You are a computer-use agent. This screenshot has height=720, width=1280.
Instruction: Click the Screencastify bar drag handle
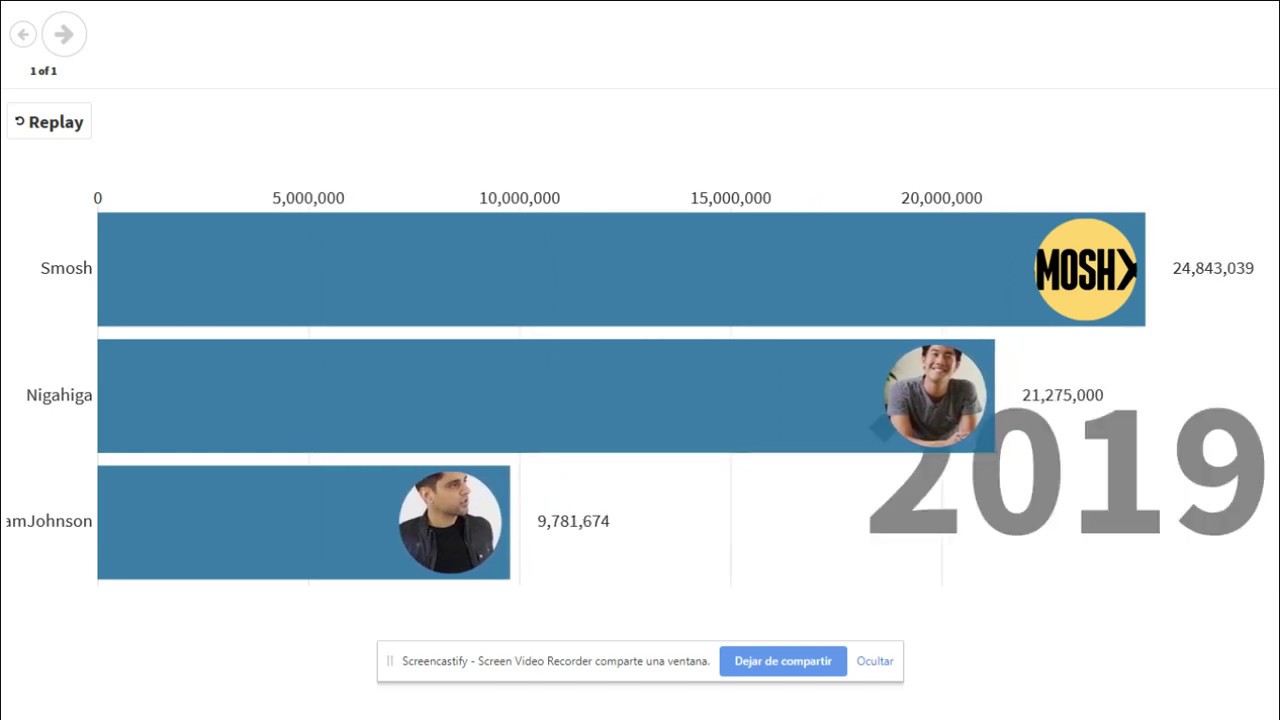390,661
